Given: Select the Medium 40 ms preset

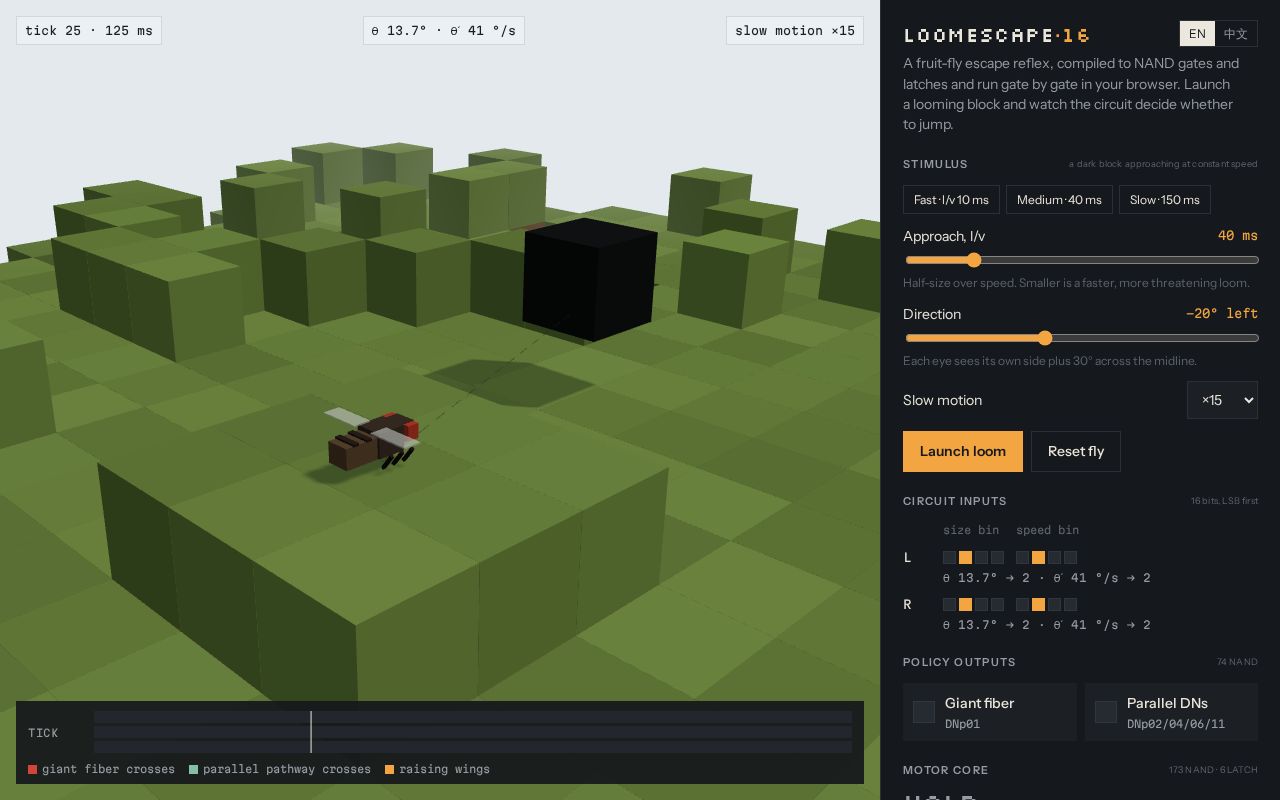Looking at the screenshot, I should click(x=1059, y=199).
